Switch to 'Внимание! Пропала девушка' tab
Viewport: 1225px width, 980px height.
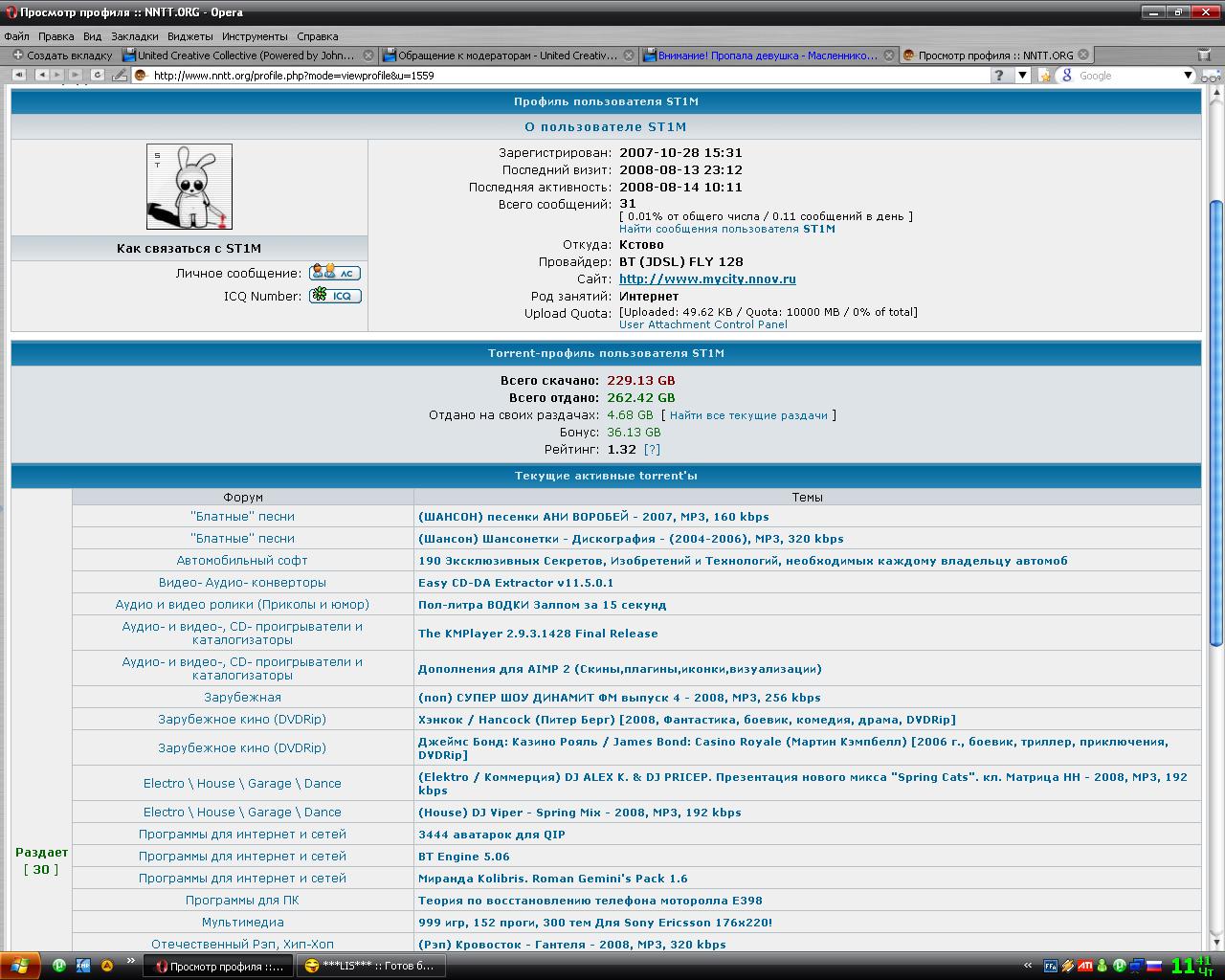(x=768, y=56)
